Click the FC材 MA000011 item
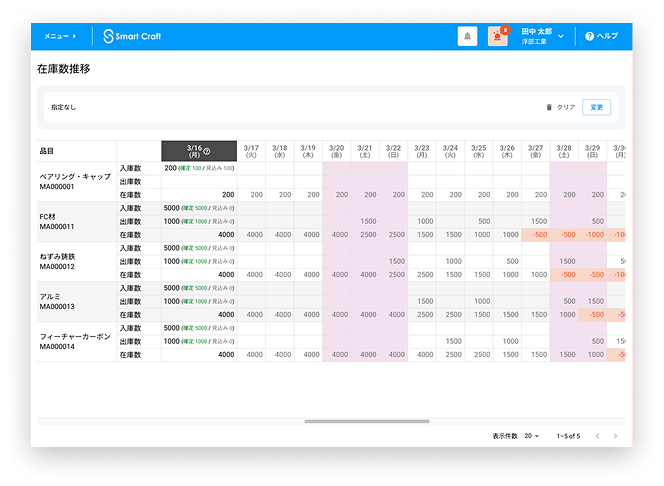 coord(56,221)
